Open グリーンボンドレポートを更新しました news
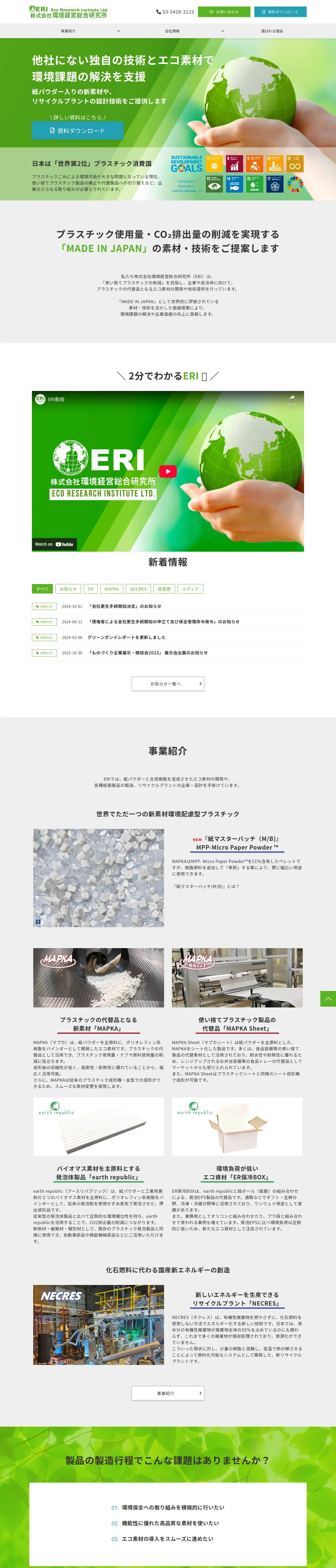 coord(126,637)
